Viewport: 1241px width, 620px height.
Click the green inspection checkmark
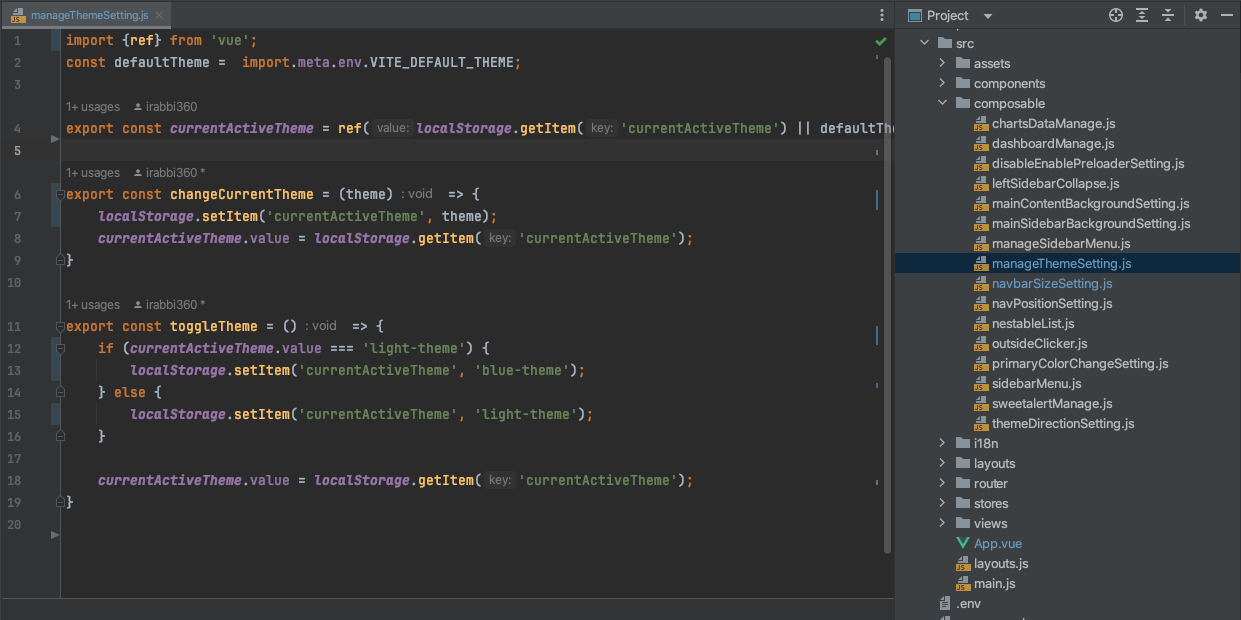click(x=881, y=42)
